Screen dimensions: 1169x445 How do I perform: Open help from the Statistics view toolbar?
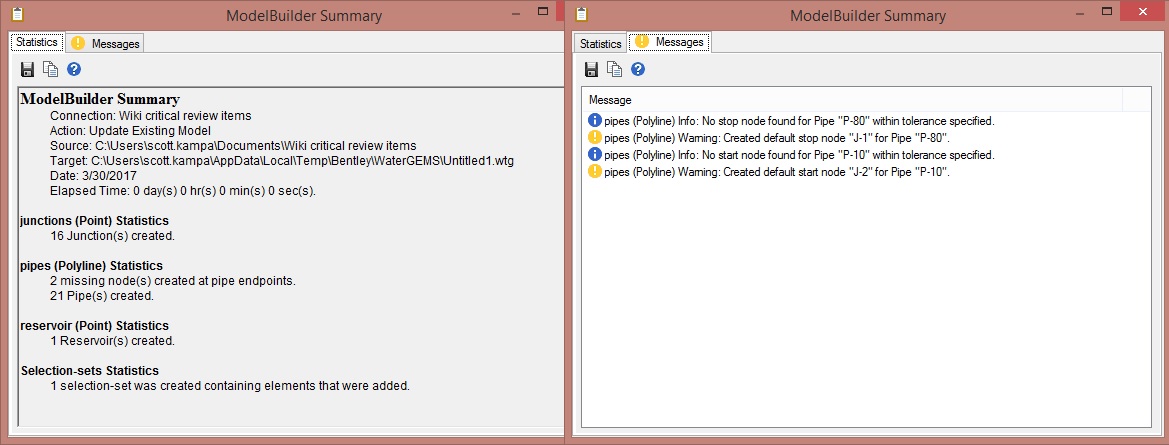tap(73, 69)
